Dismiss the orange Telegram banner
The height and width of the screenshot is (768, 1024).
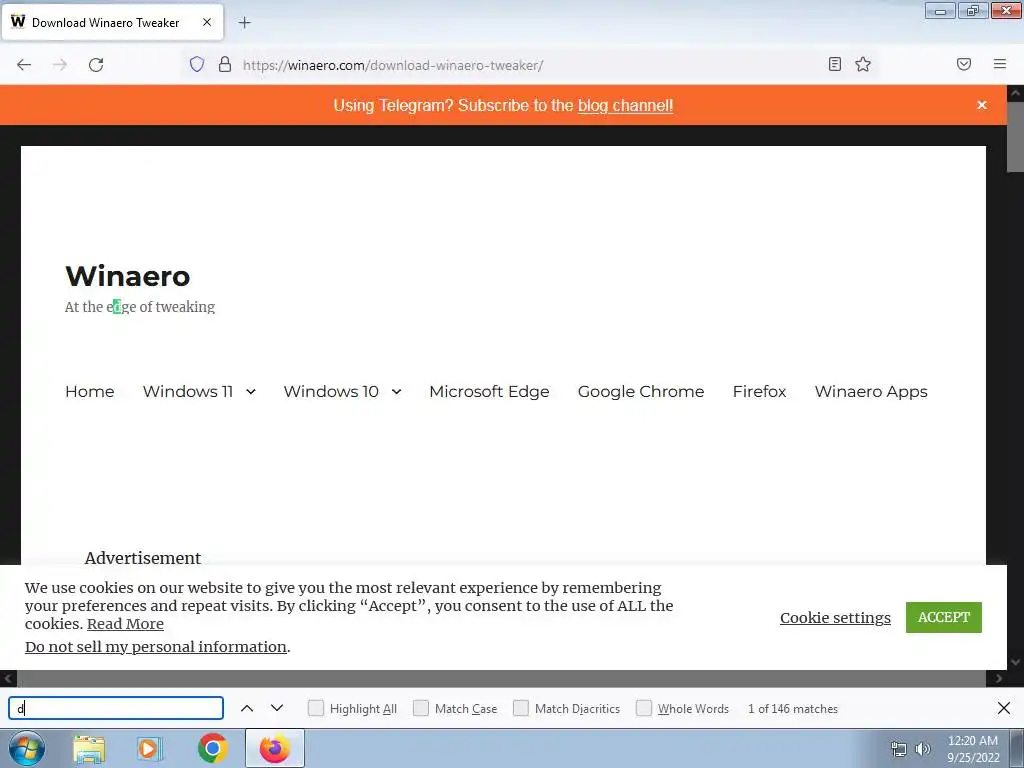pyautogui.click(x=982, y=105)
